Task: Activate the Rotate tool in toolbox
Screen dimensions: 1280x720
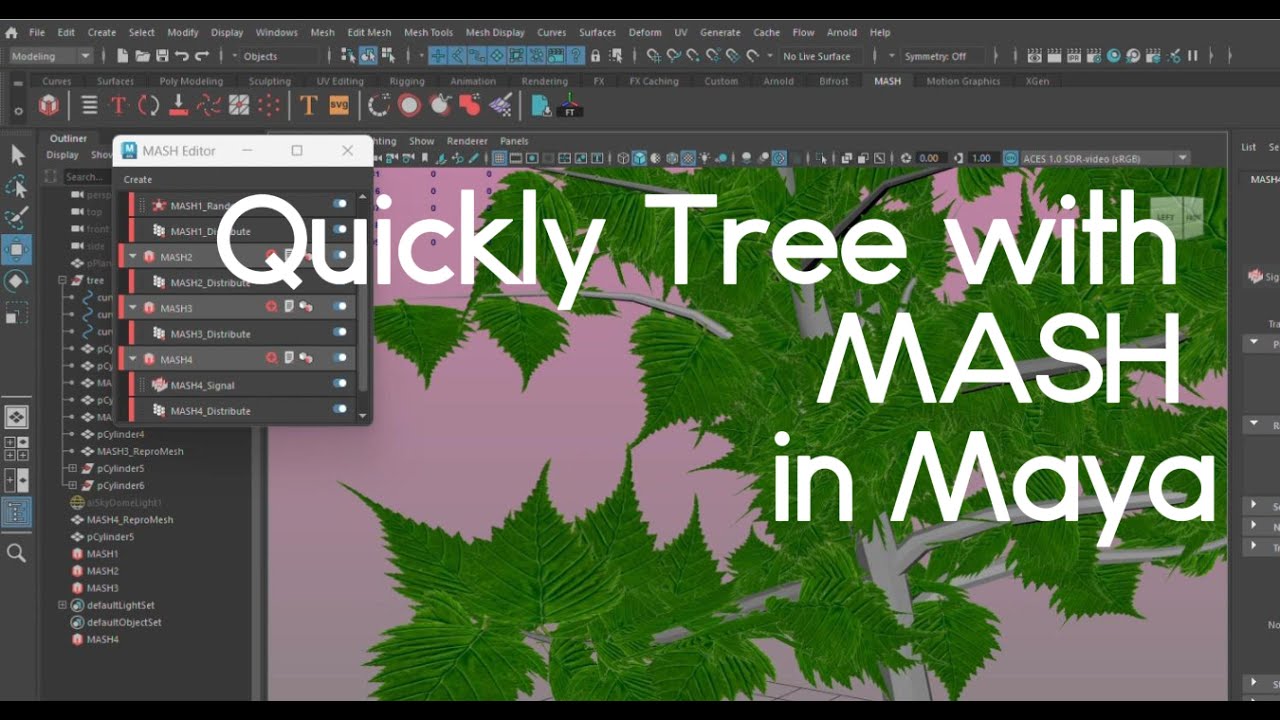Action: 17,281
